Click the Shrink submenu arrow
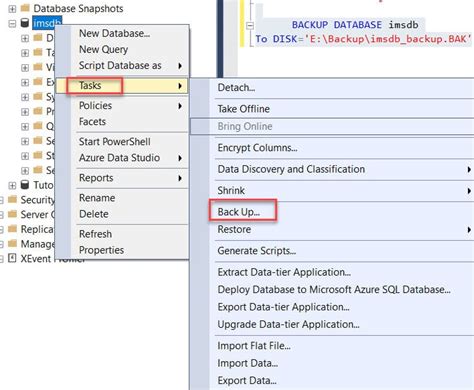Viewport: 474px width, 390px height. 469,191
